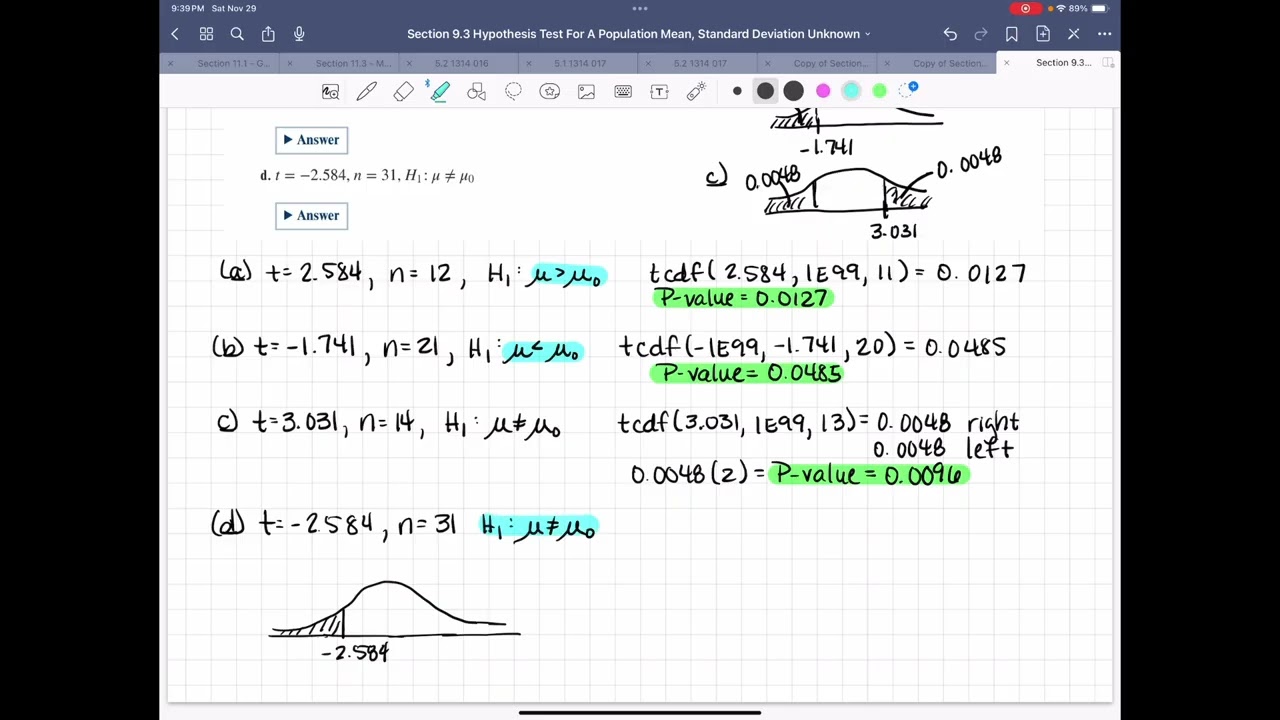This screenshot has height=720, width=1280.
Task: Redo the undone stroke
Action: coord(981,34)
